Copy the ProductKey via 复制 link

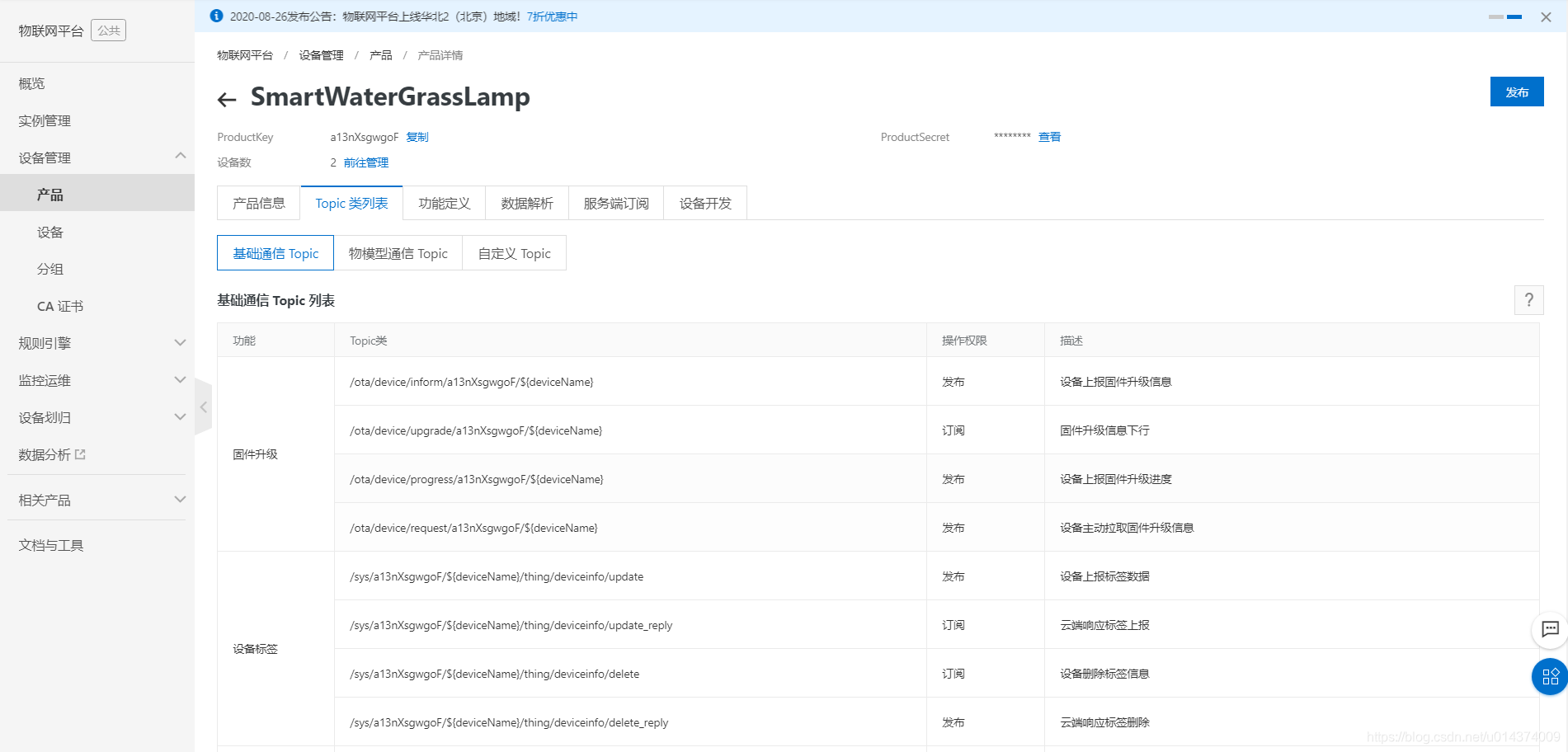[x=417, y=137]
